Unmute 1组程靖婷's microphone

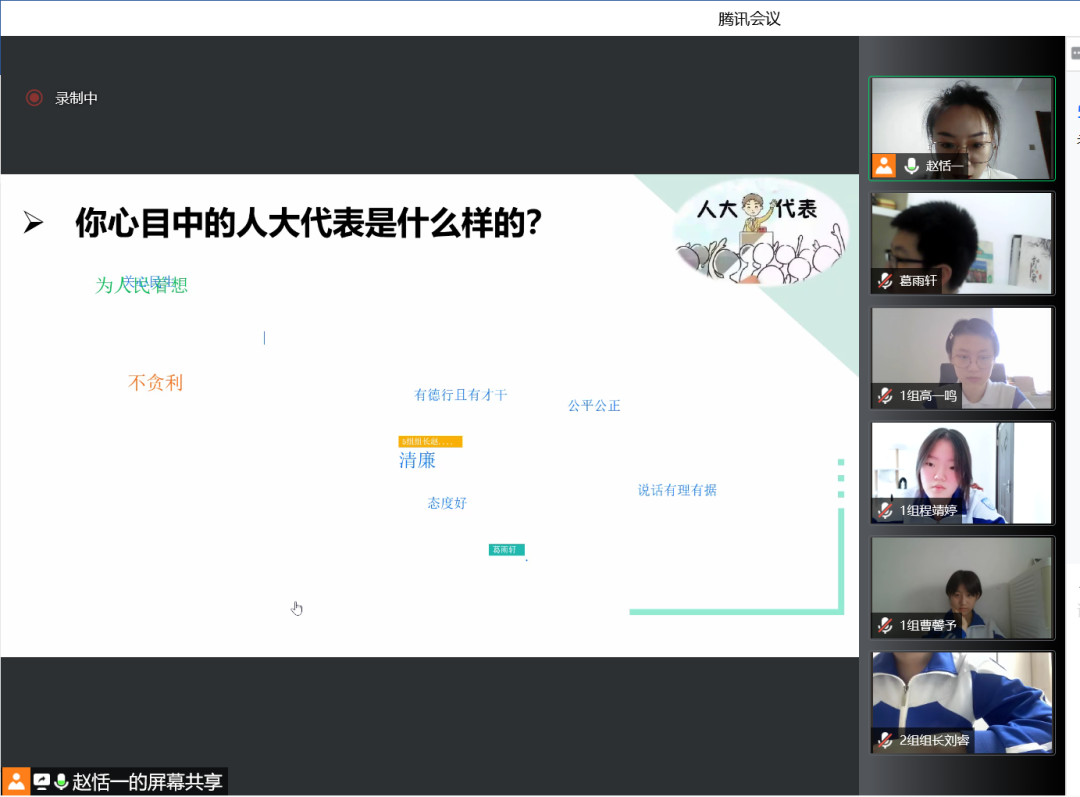[884, 512]
